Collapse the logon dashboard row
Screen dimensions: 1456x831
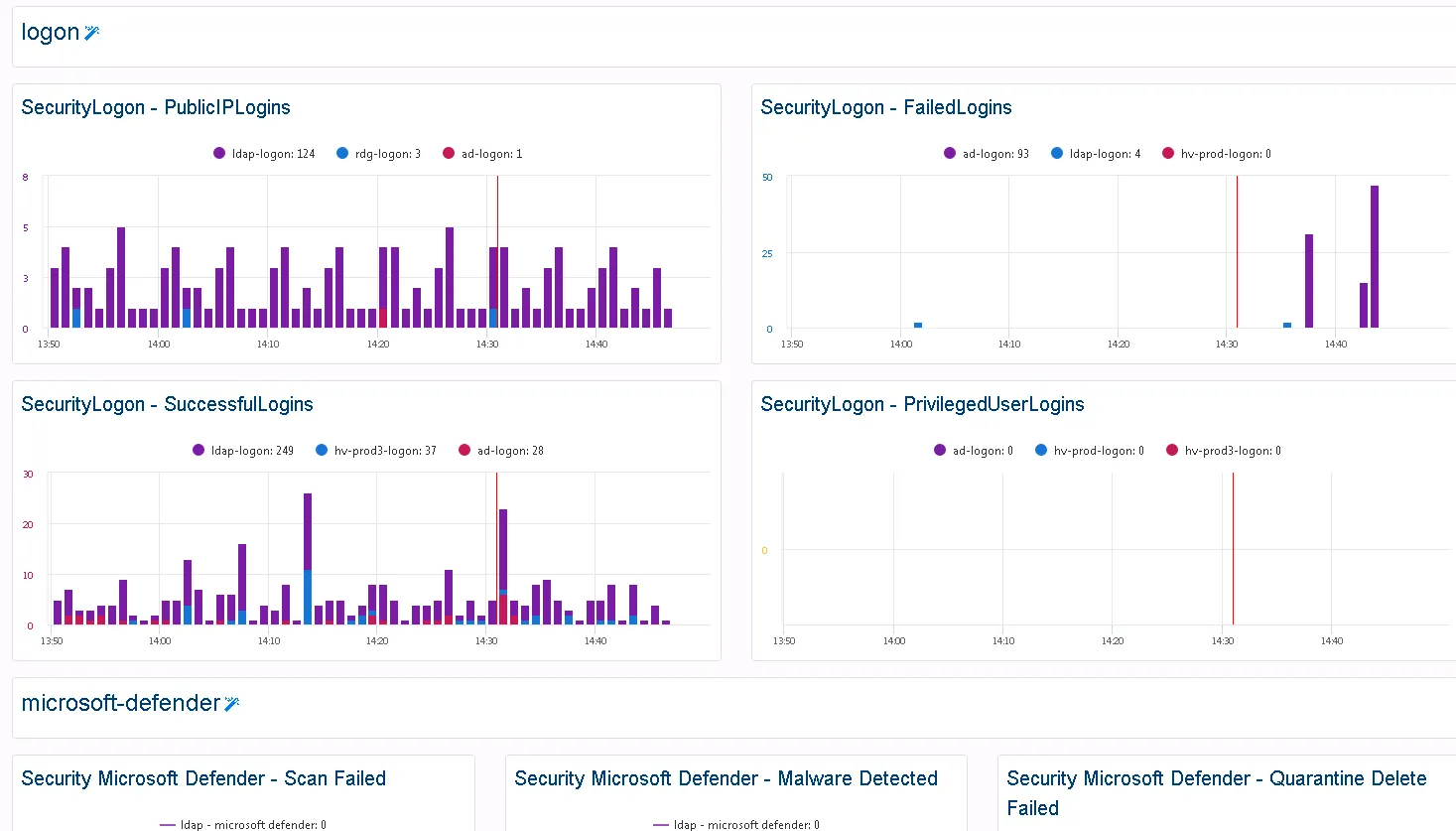point(51,32)
